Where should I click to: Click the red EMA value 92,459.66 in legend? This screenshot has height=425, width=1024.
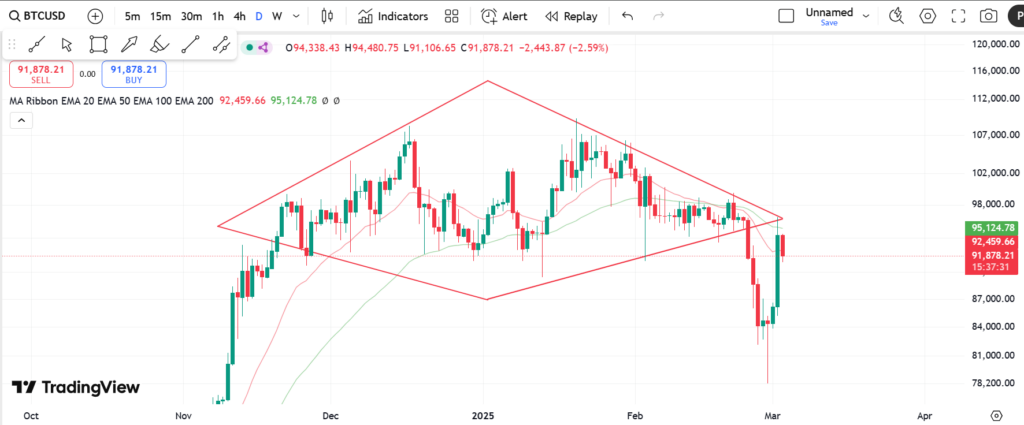(242, 101)
